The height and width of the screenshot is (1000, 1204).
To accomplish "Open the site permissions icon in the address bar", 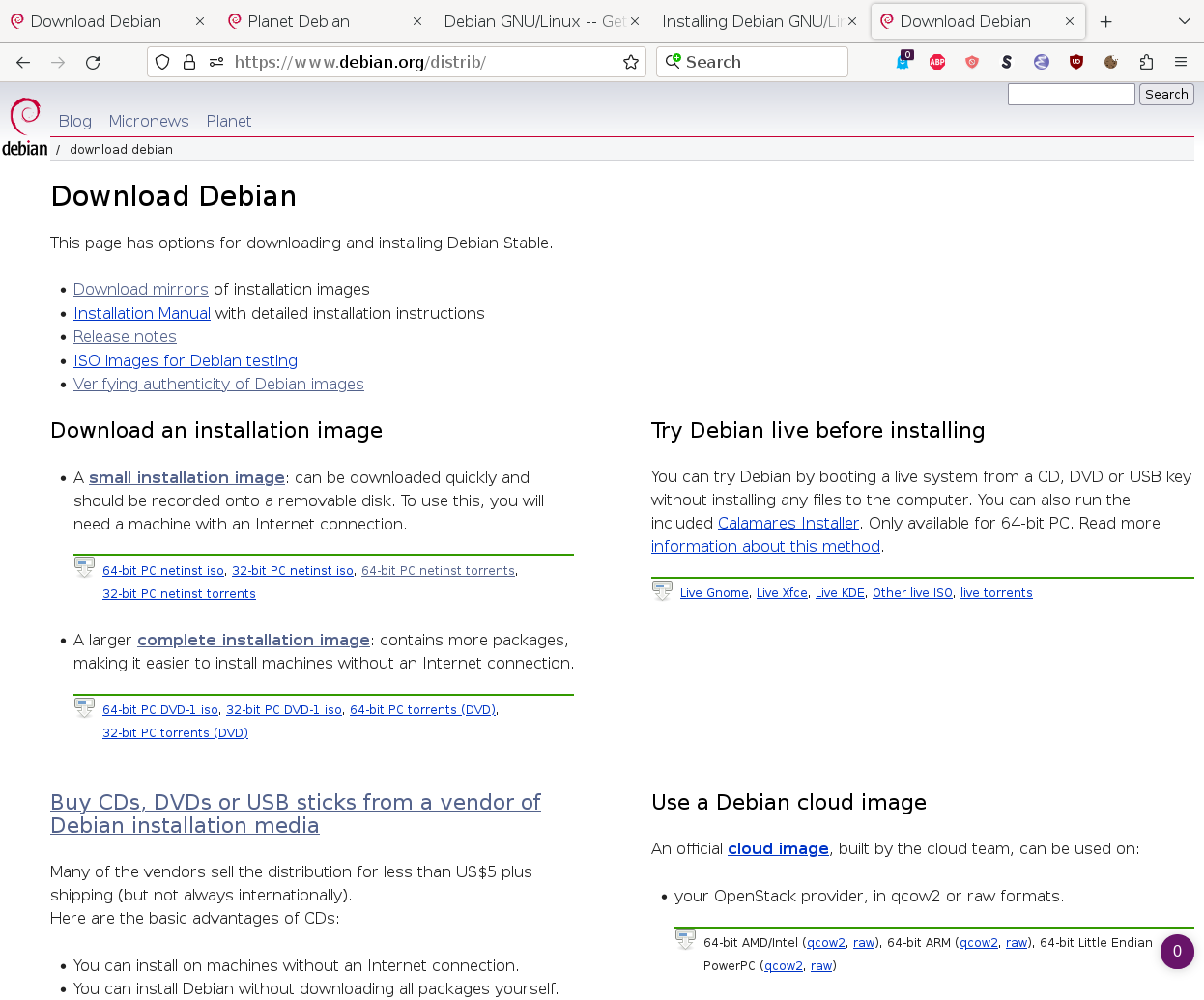I will 216,63.
